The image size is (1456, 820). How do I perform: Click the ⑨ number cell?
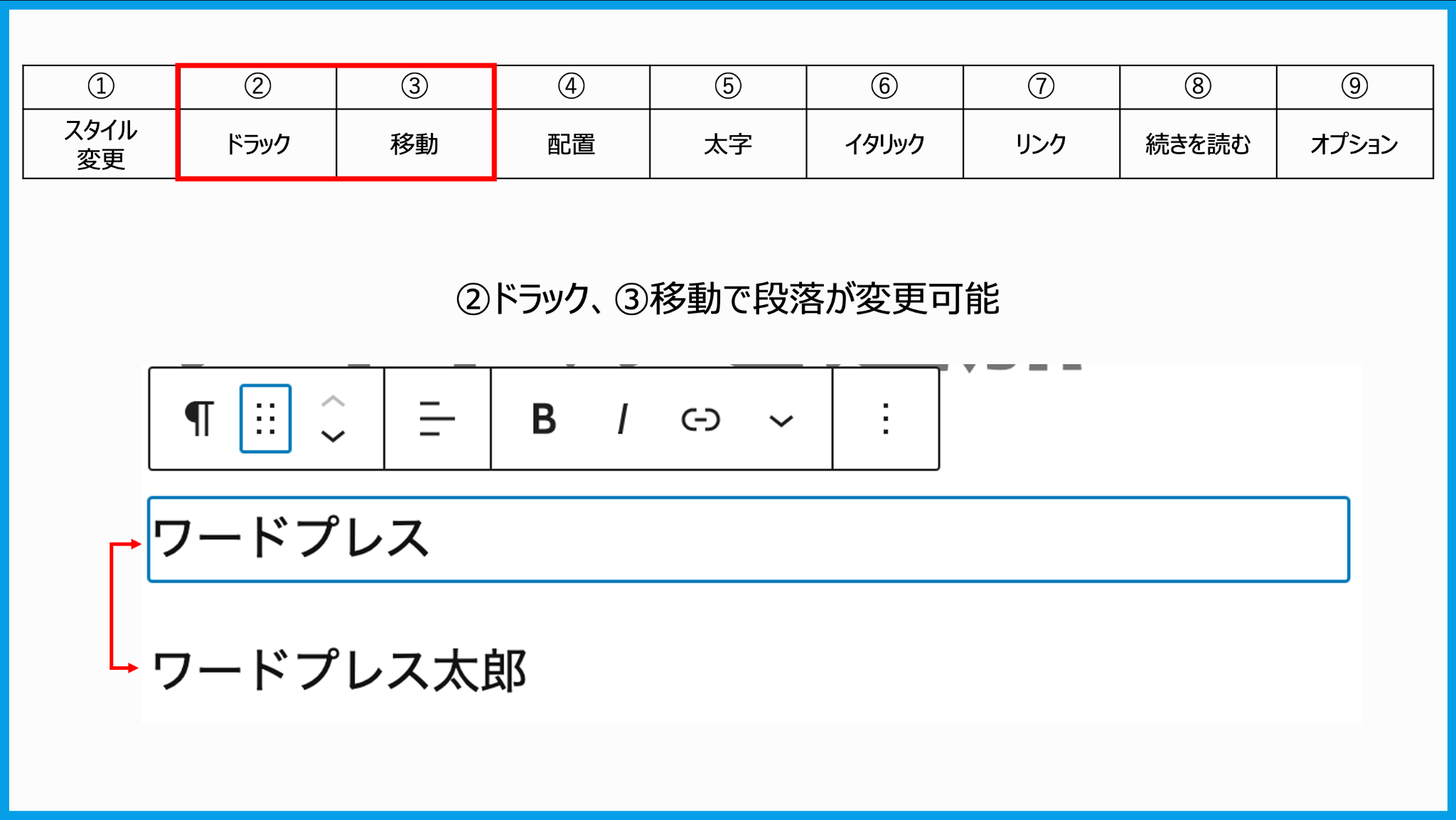coord(1355,87)
